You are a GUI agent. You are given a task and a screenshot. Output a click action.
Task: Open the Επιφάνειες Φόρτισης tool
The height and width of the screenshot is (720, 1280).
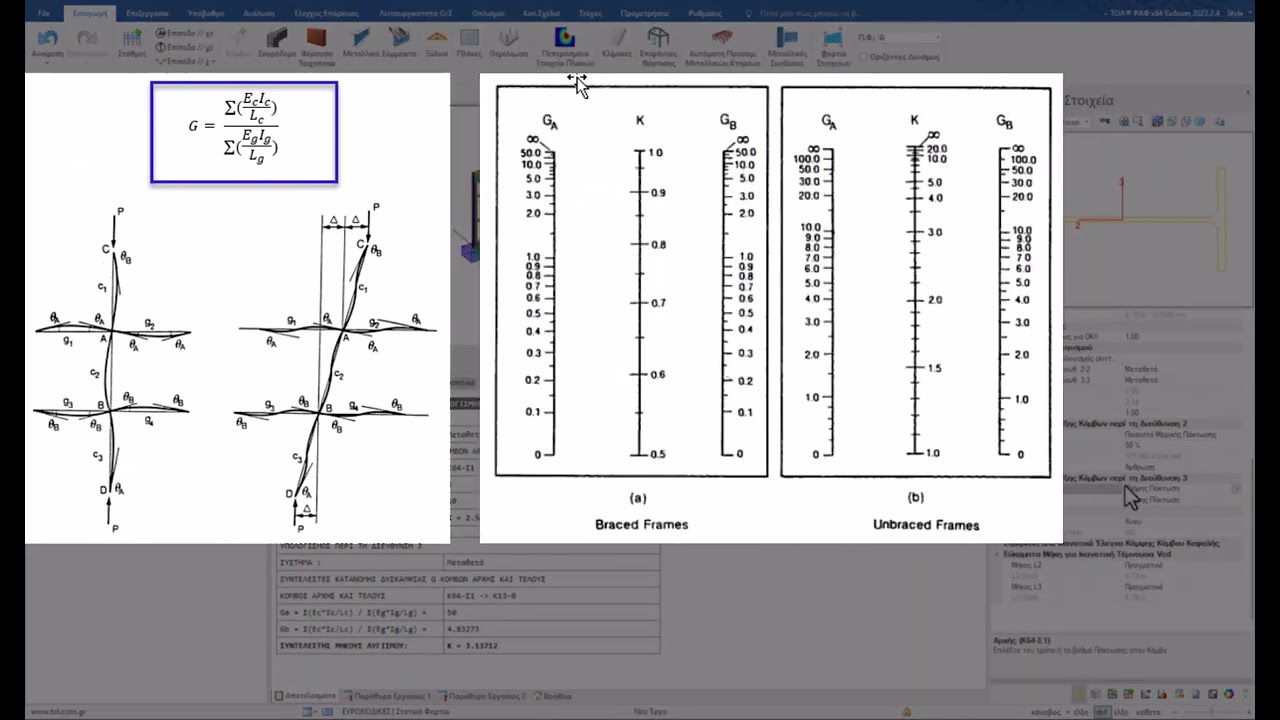(658, 46)
